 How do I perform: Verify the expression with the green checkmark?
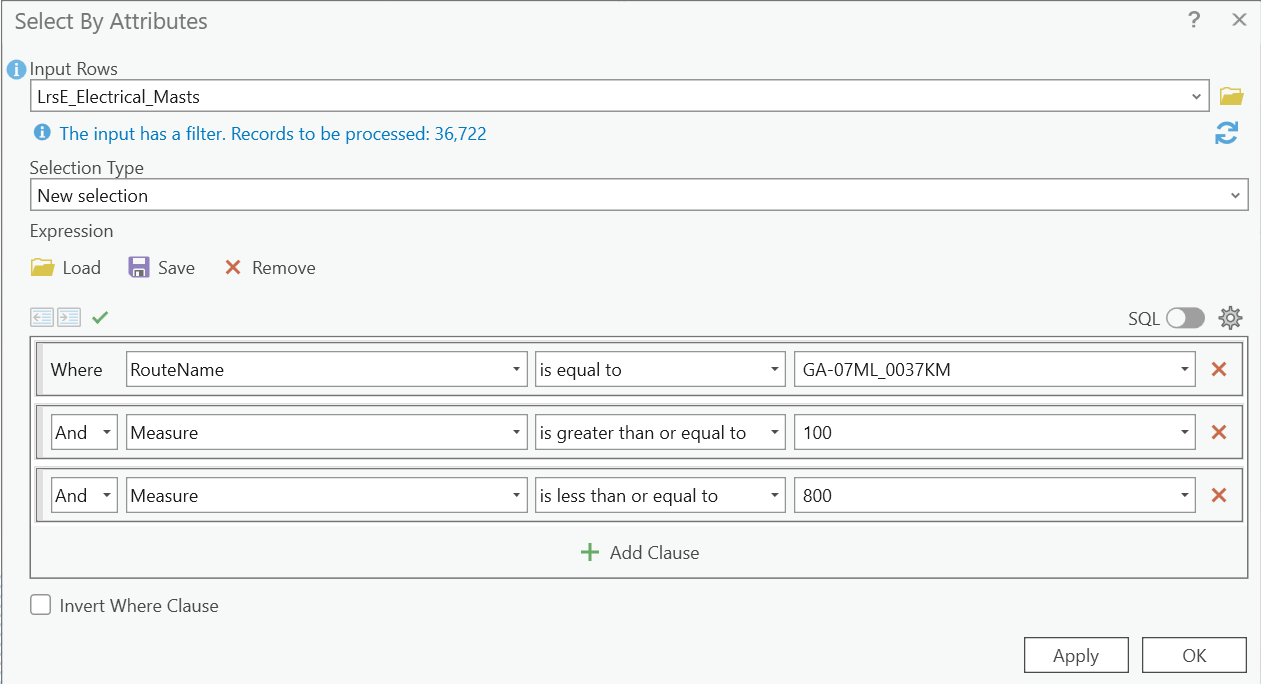click(x=98, y=318)
